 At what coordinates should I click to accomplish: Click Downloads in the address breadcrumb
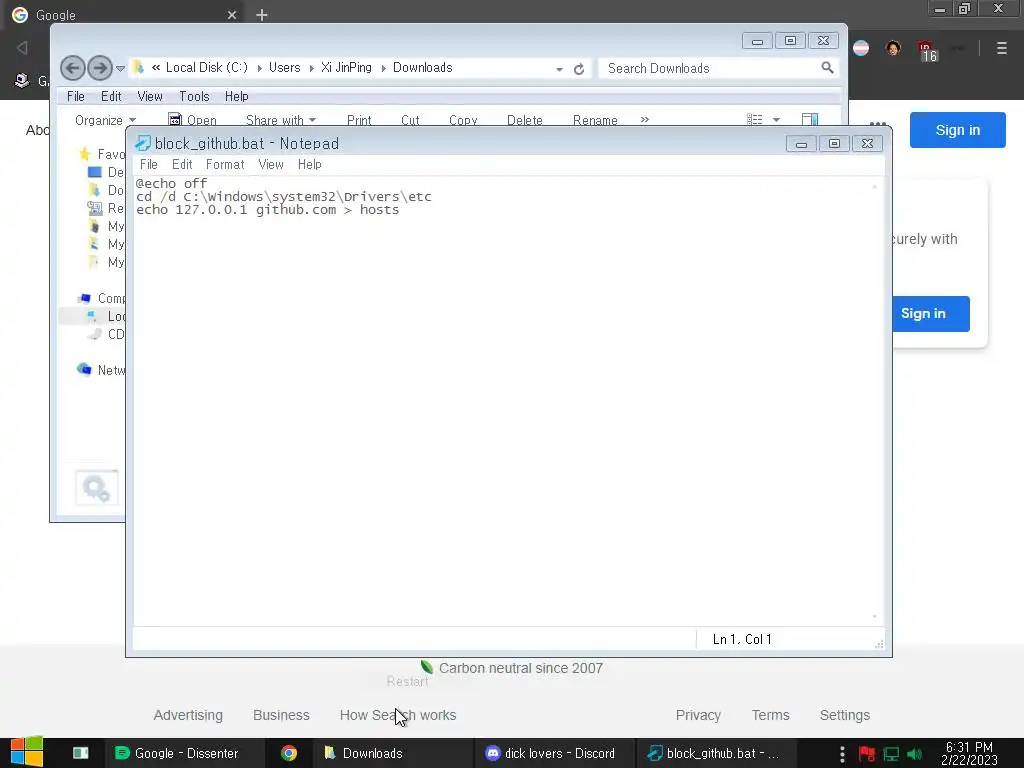pos(423,67)
